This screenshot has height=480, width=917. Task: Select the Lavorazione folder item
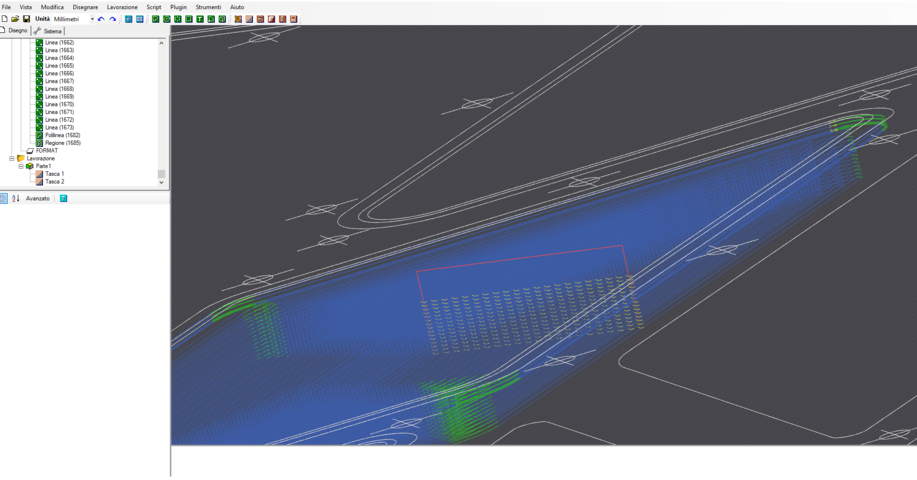40,158
